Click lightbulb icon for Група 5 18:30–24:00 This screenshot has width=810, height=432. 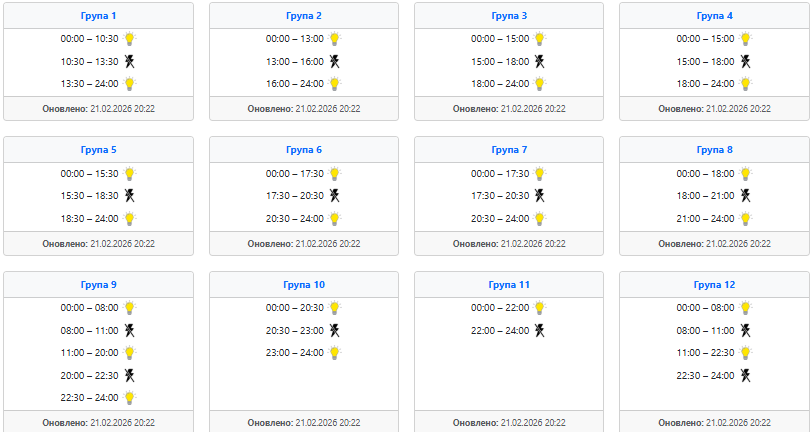(x=129, y=218)
